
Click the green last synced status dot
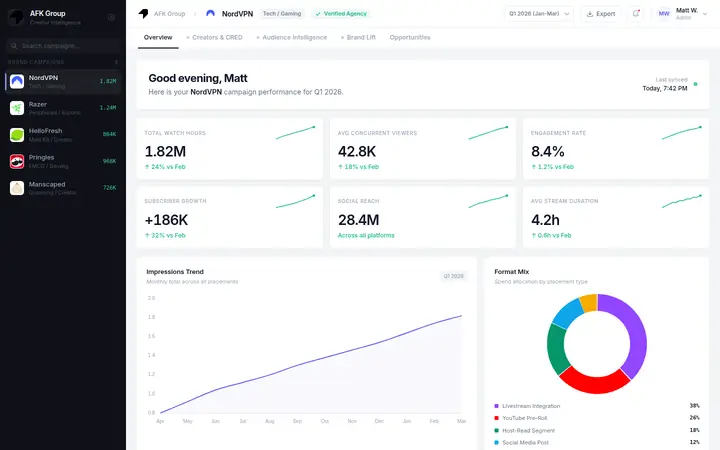point(695,84)
